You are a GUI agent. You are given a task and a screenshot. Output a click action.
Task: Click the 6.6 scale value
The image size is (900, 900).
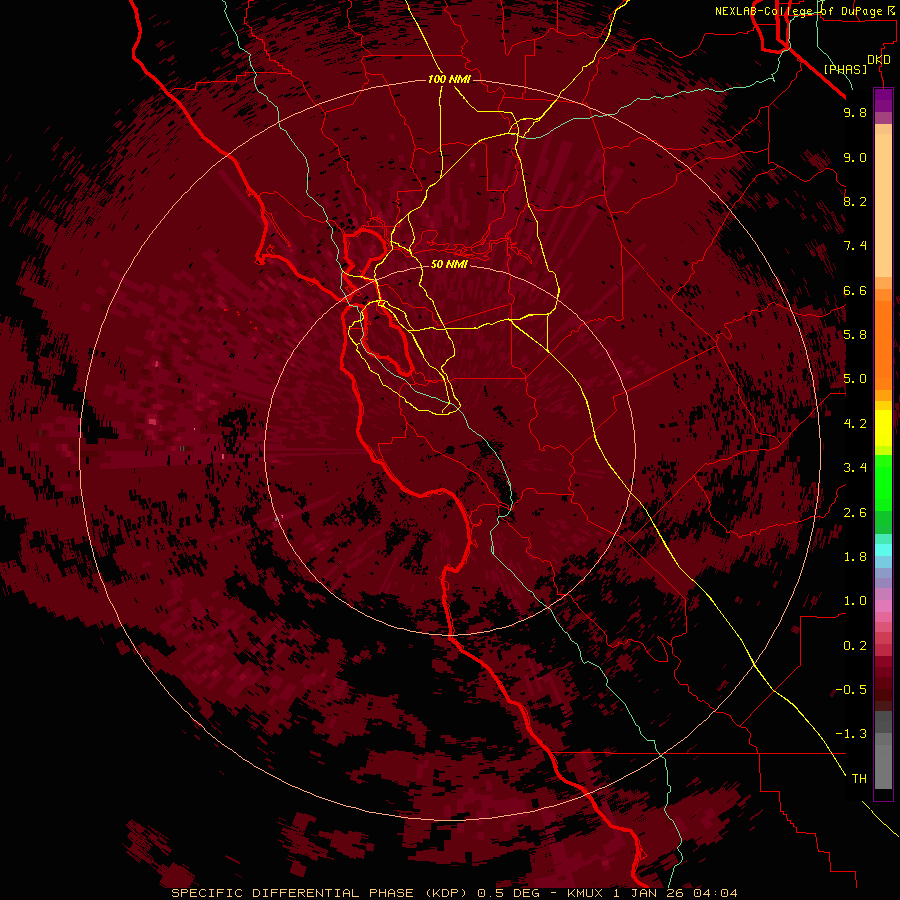point(855,290)
